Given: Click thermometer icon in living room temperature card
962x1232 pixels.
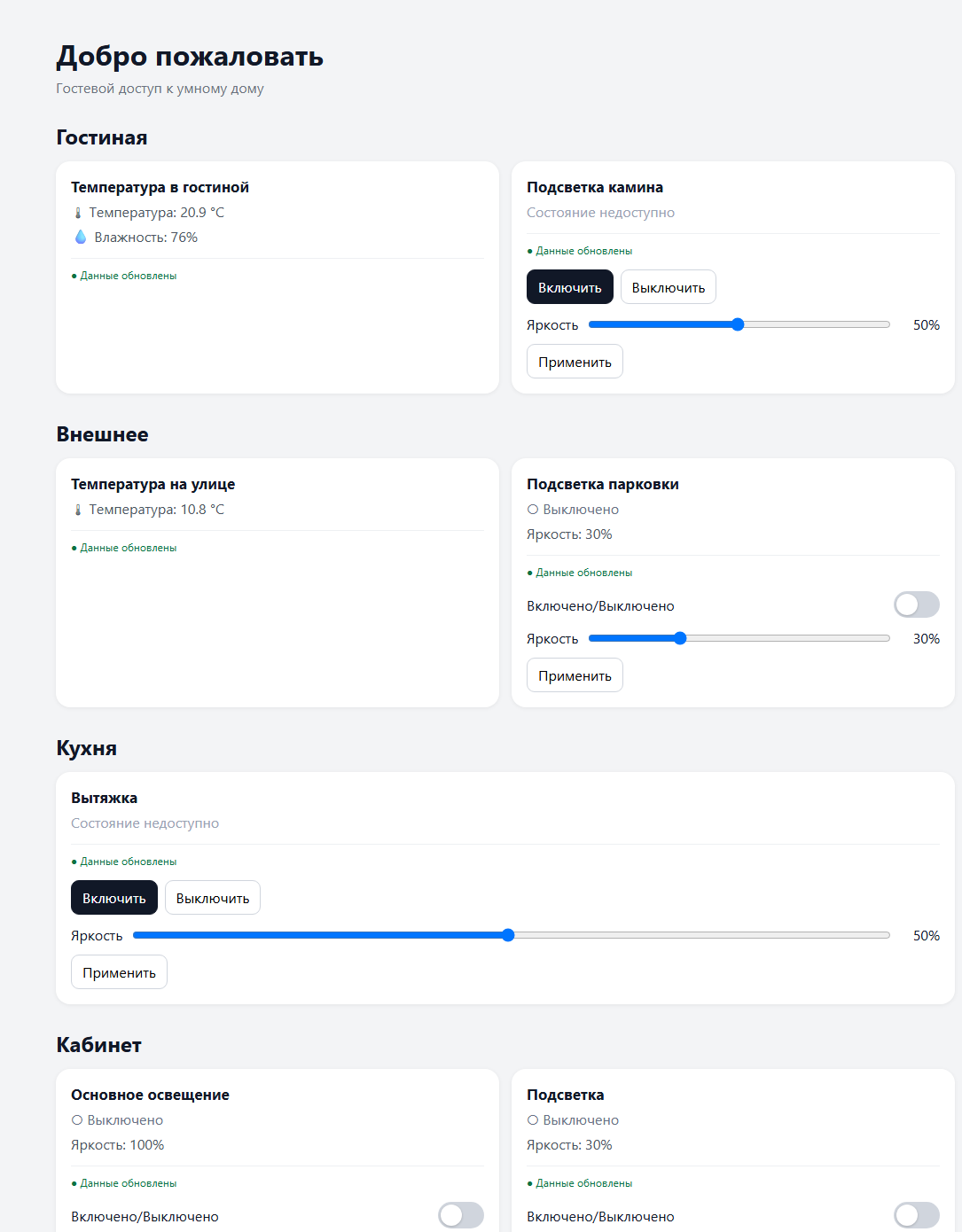Looking at the screenshot, I should point(78,213).
